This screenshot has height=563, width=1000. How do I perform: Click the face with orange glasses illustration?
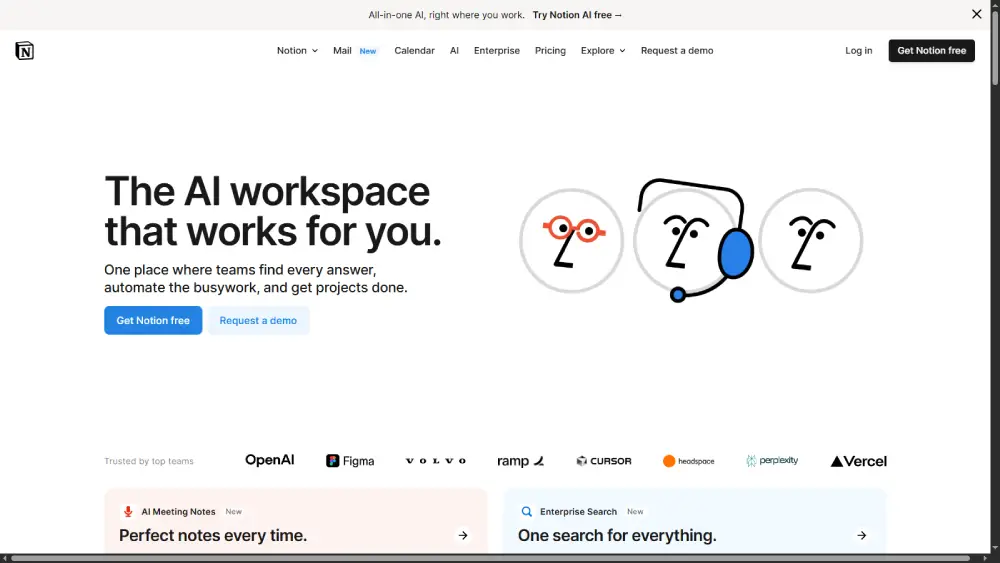point(571,240)
